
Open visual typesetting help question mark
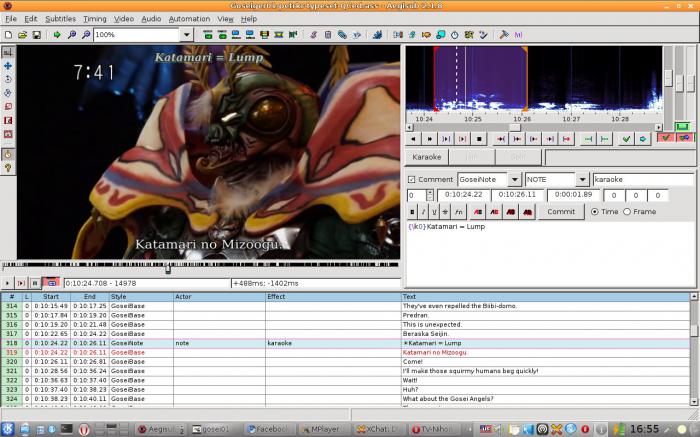(8, 168)
